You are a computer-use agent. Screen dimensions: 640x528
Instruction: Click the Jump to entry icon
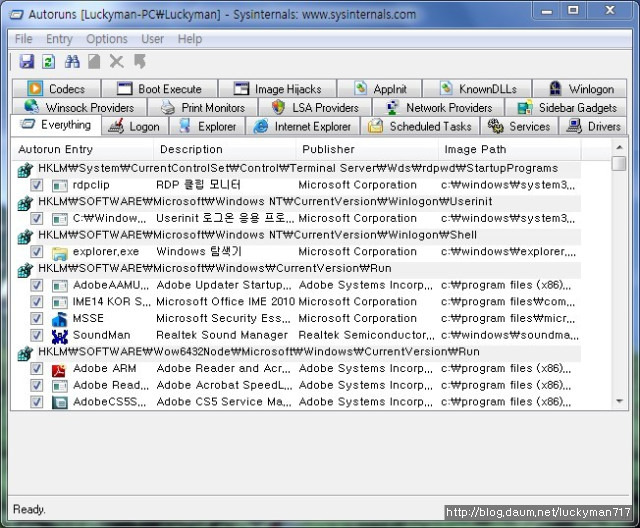(140, 62)
